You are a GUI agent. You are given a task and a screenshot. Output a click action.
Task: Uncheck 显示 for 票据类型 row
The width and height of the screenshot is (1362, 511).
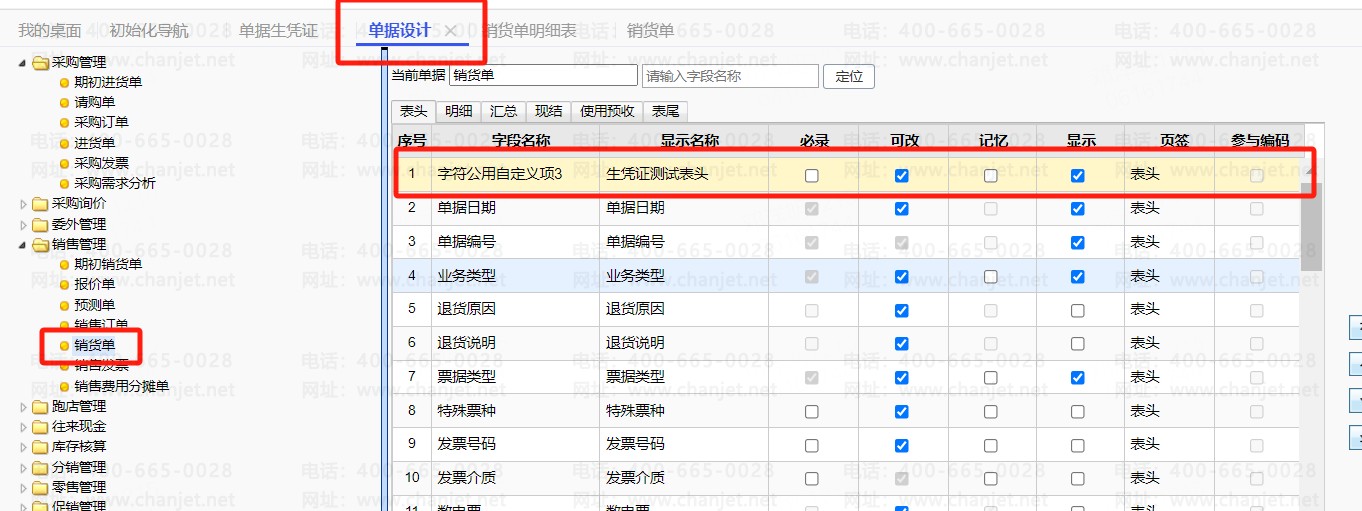[x=1077, y=377]
